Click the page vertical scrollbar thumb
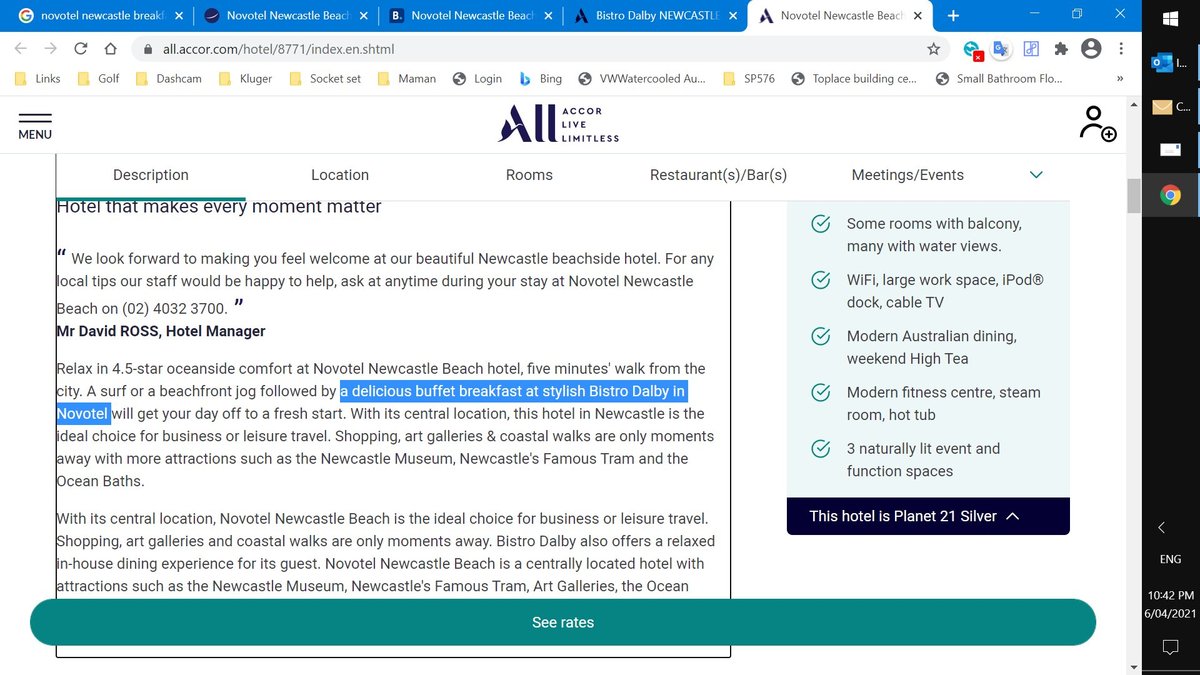The image size is (1200, 675). click(x=1133, y=196)
